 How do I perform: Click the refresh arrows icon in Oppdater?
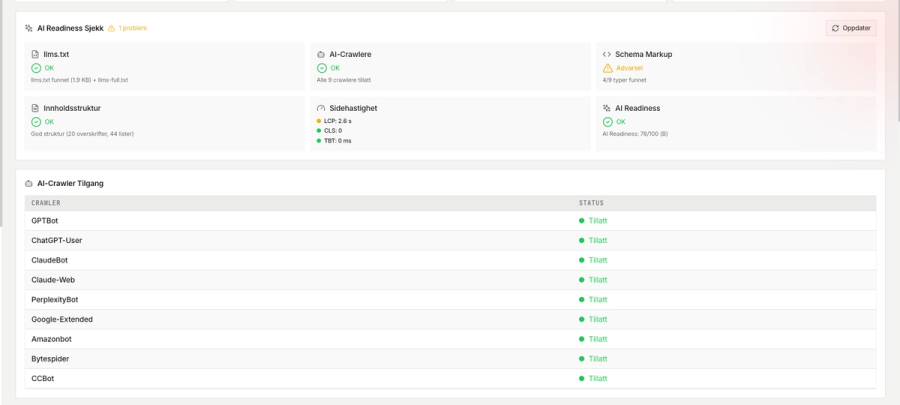click(835, 28)
